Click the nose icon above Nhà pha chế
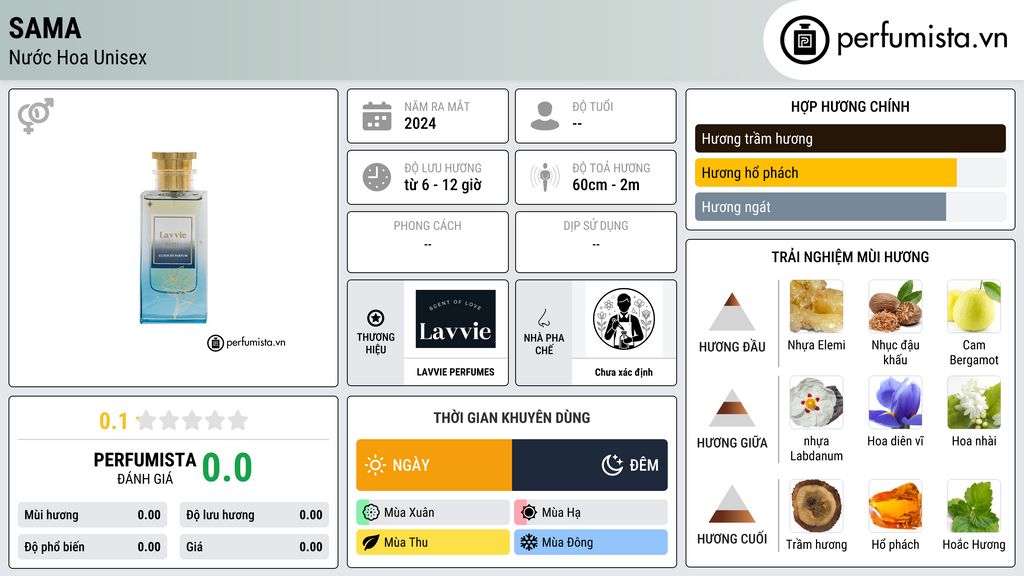The image size is (1024, 576). tap(543, 318)
